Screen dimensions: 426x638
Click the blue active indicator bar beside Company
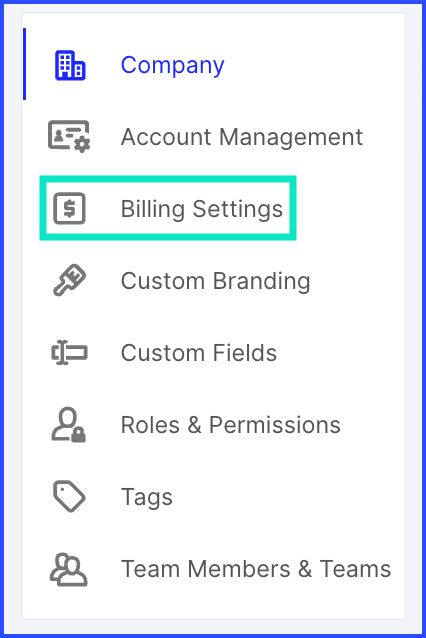tap(25, 64)
